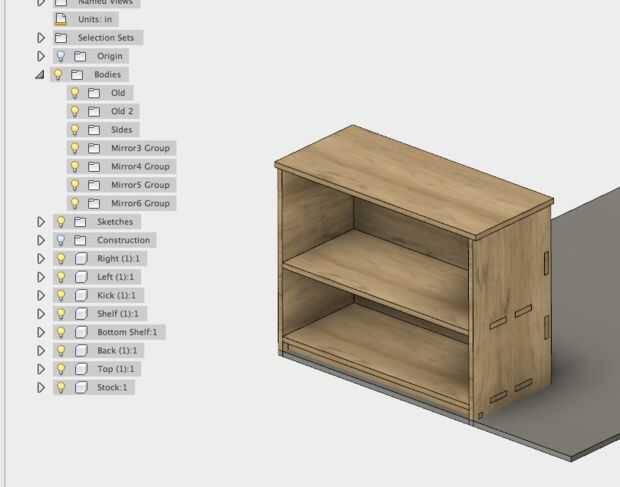Click the Selection Sets folder icon
620x487 pixels.
[x=61, y=38]
